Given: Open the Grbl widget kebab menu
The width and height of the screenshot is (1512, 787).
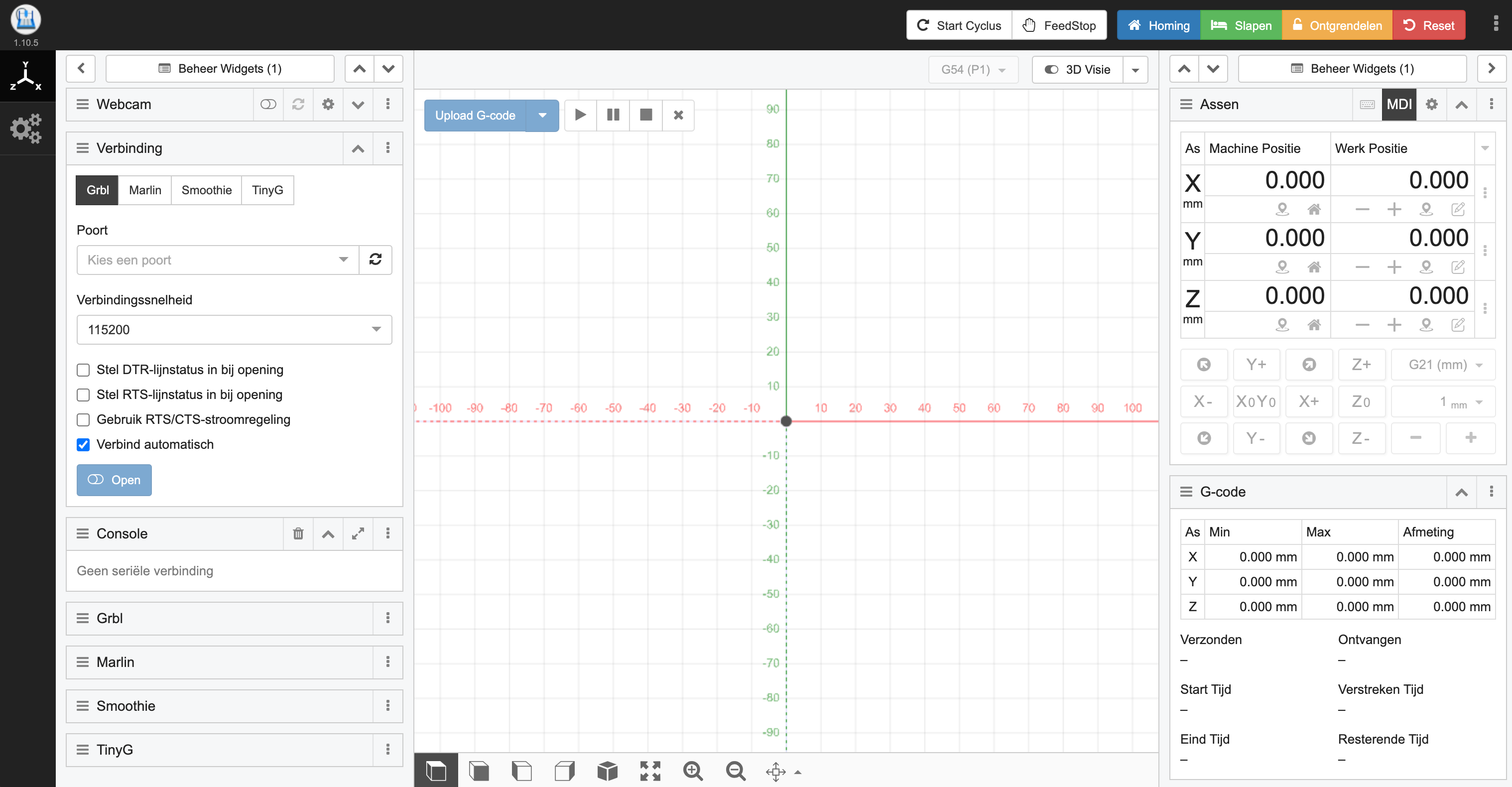Looking at the screenshot, I should [x=388, y=618].
